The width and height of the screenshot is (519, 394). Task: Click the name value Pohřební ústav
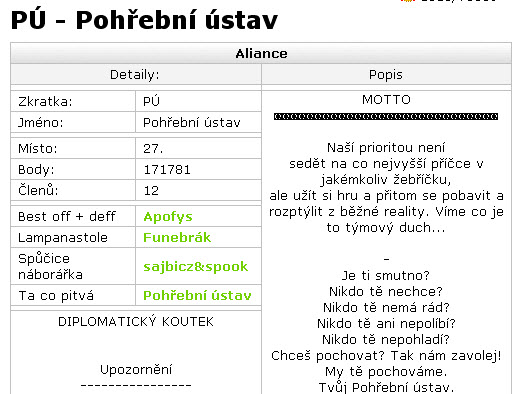pos(192,123)
